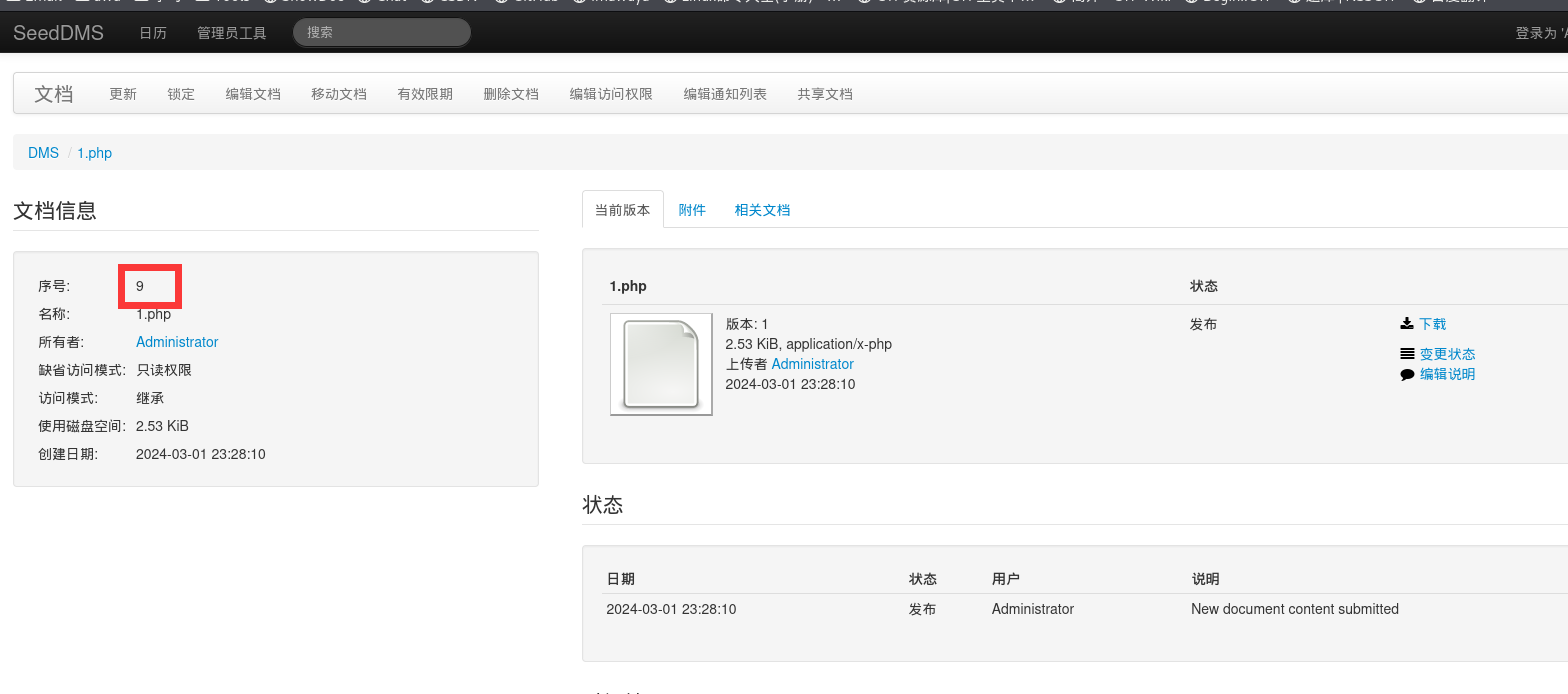Click 更新 in document toolbar

pyautogui.click(x=123, y=94)
